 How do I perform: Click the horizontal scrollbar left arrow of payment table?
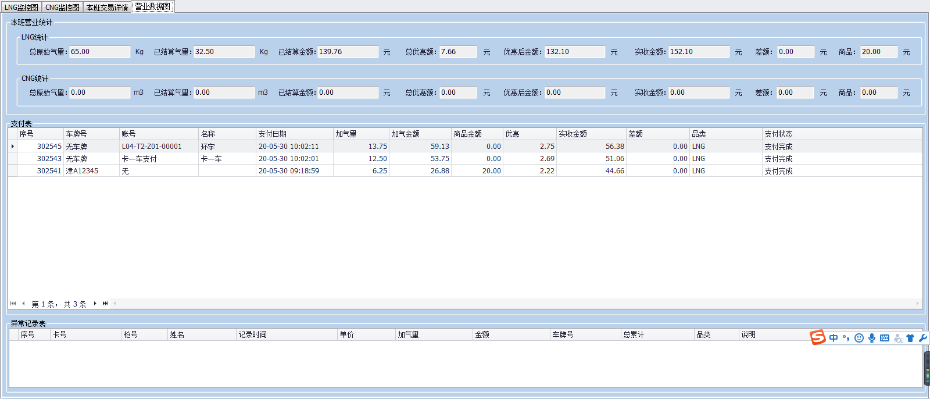114,304
